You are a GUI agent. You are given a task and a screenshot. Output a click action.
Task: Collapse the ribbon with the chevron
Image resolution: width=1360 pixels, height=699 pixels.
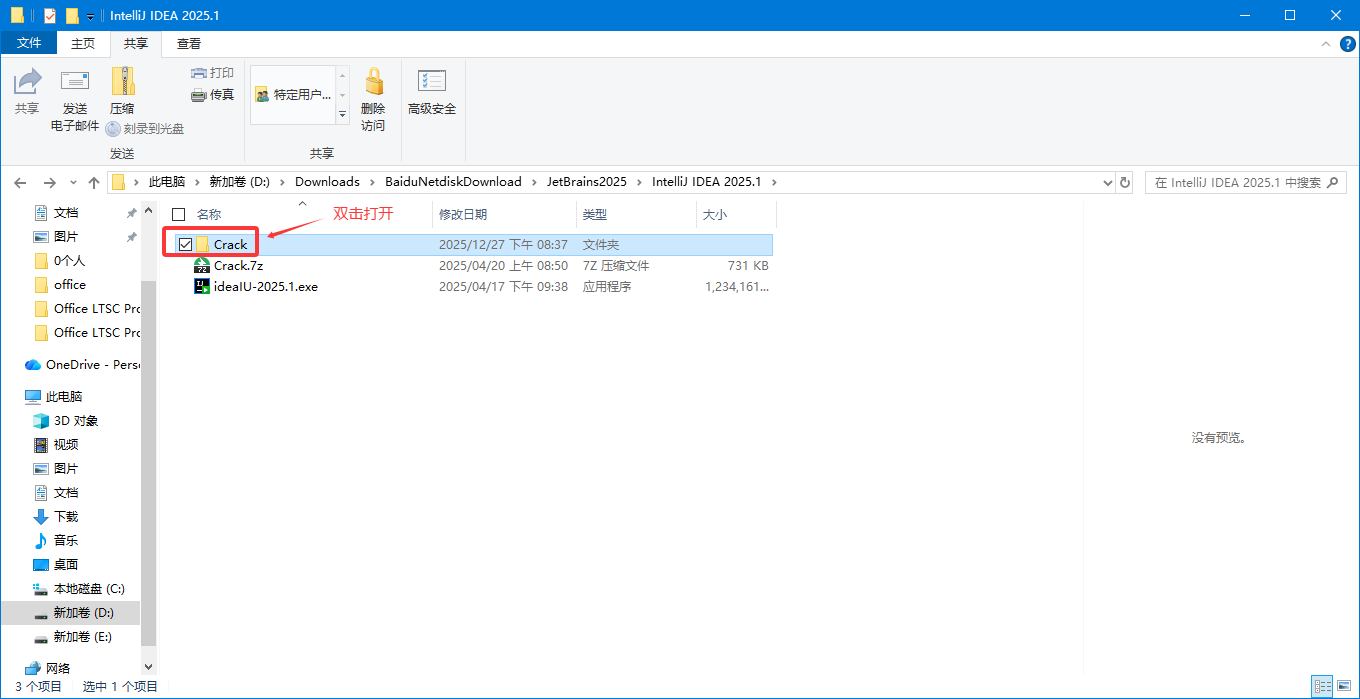point(1325,44)
